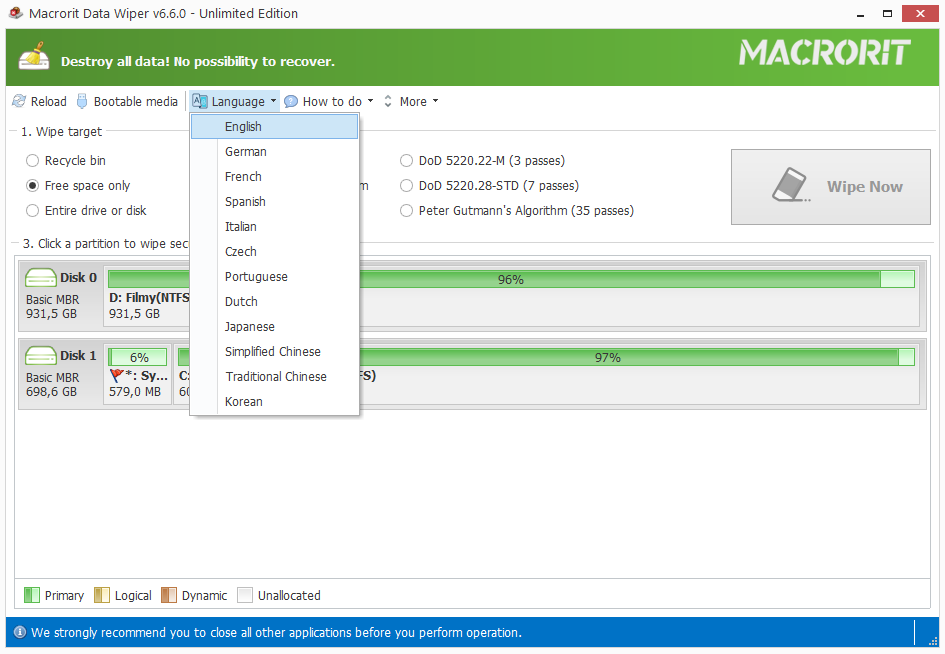The image size is (945, 654).
Task: Set language to Dutch
Action: coord(275,302)
